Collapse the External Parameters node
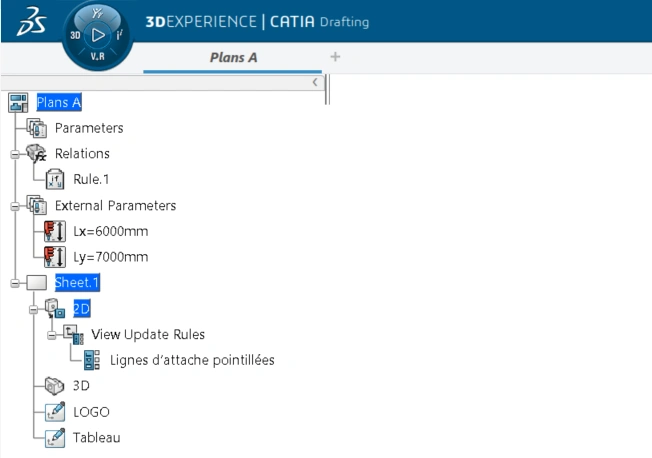652x458 pixels. pos(15,206)
